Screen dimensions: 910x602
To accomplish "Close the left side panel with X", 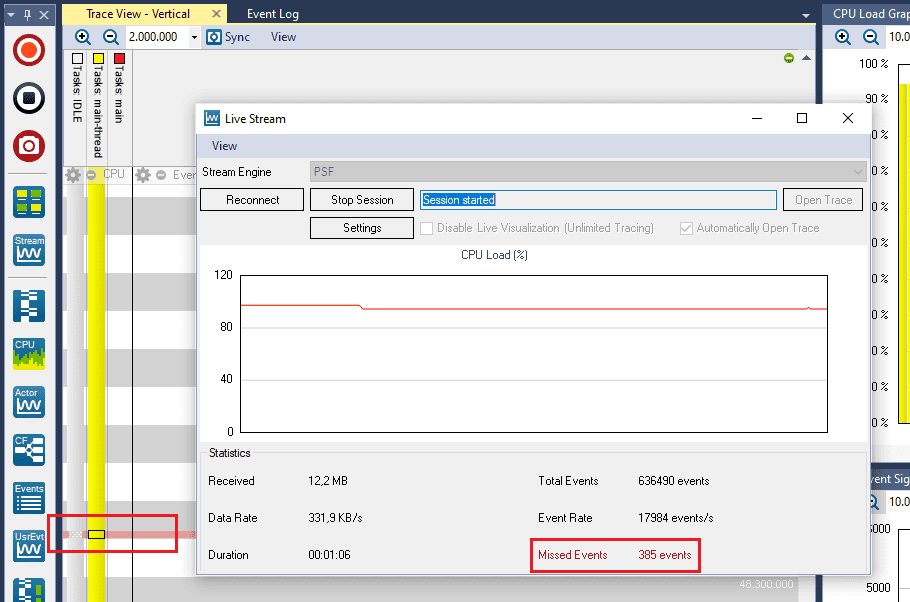I will [x=44, y=15].
